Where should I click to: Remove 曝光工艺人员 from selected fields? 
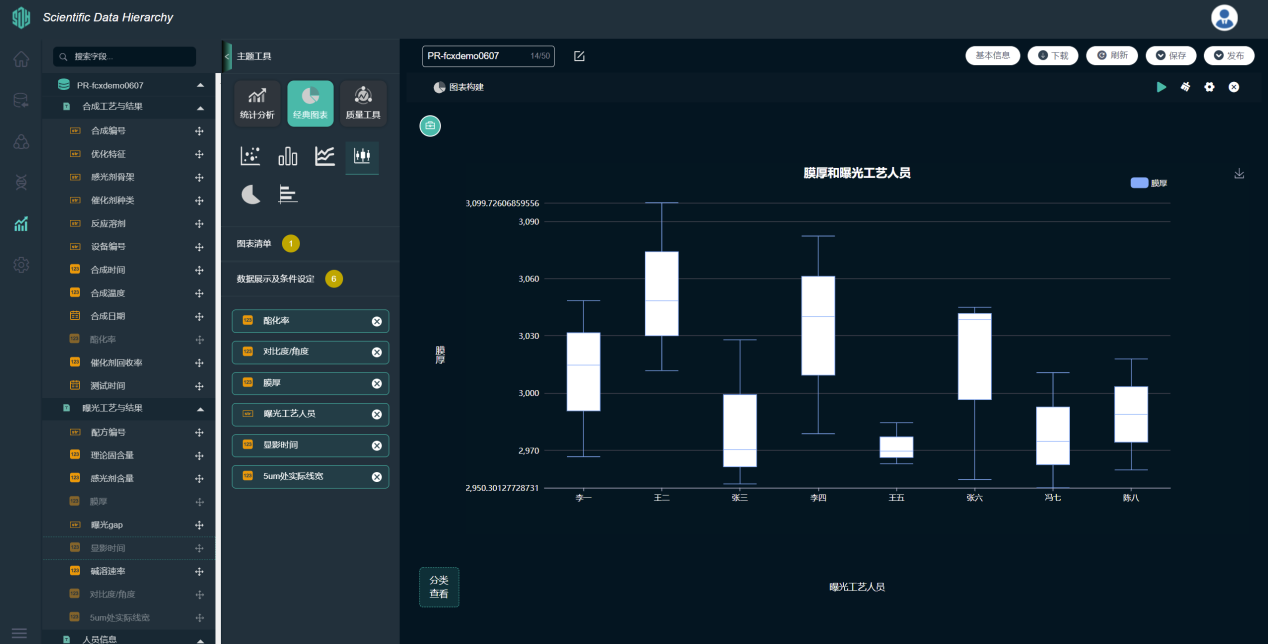point(377,414)
